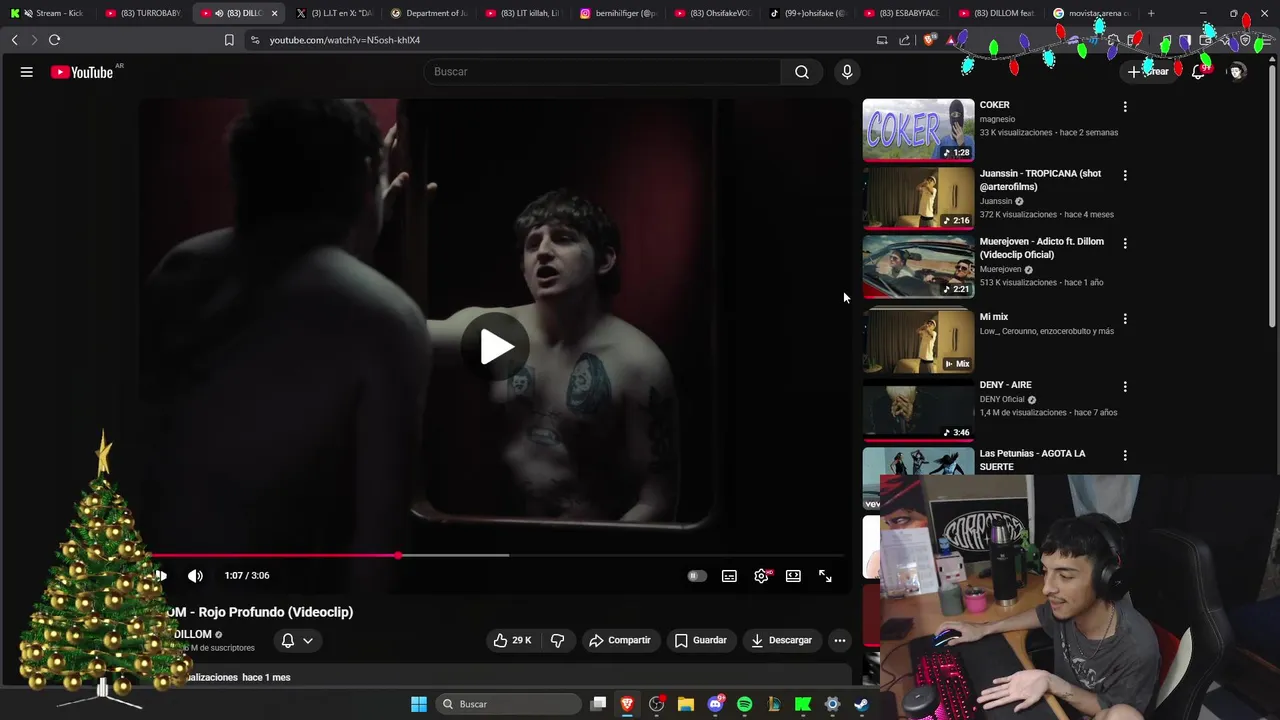1280x720 pixels.
Task: Like the video showing 29 K
Action: pyautogui.click(x=512, y=640)
